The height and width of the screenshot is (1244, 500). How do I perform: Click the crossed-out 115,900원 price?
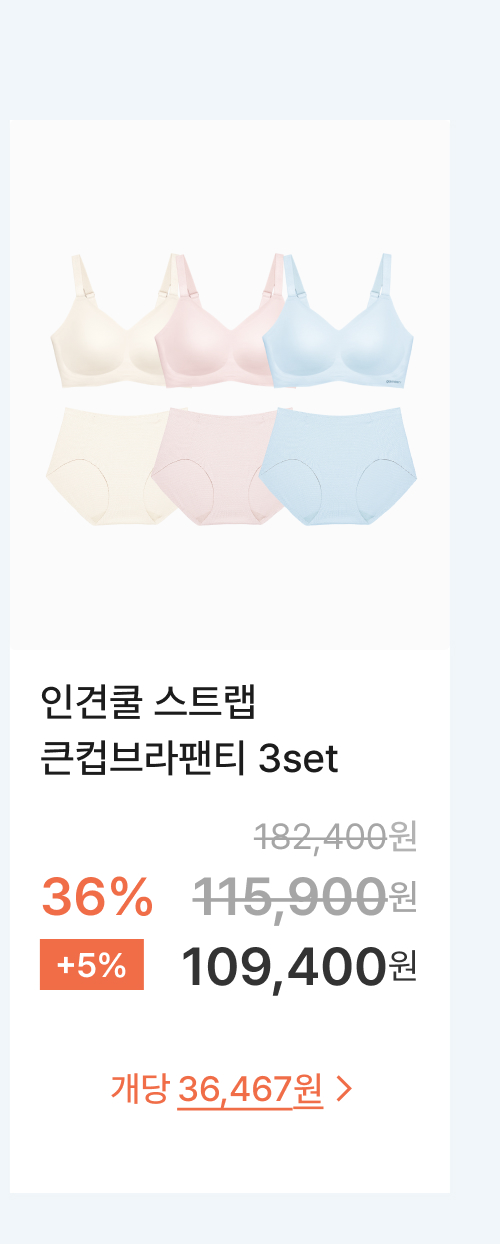pos(304,895)
